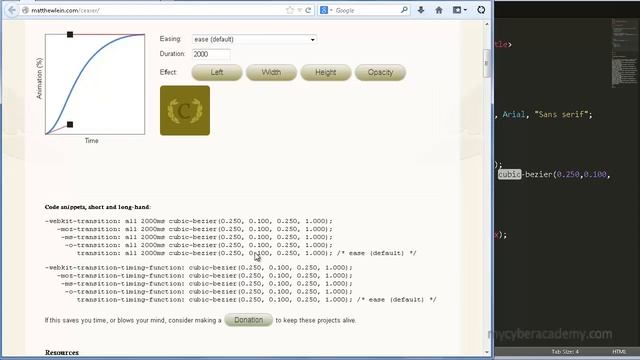Grab the upper bezier curve handle
Viewport: 640px width, 360px height.
tap(70, 35)
